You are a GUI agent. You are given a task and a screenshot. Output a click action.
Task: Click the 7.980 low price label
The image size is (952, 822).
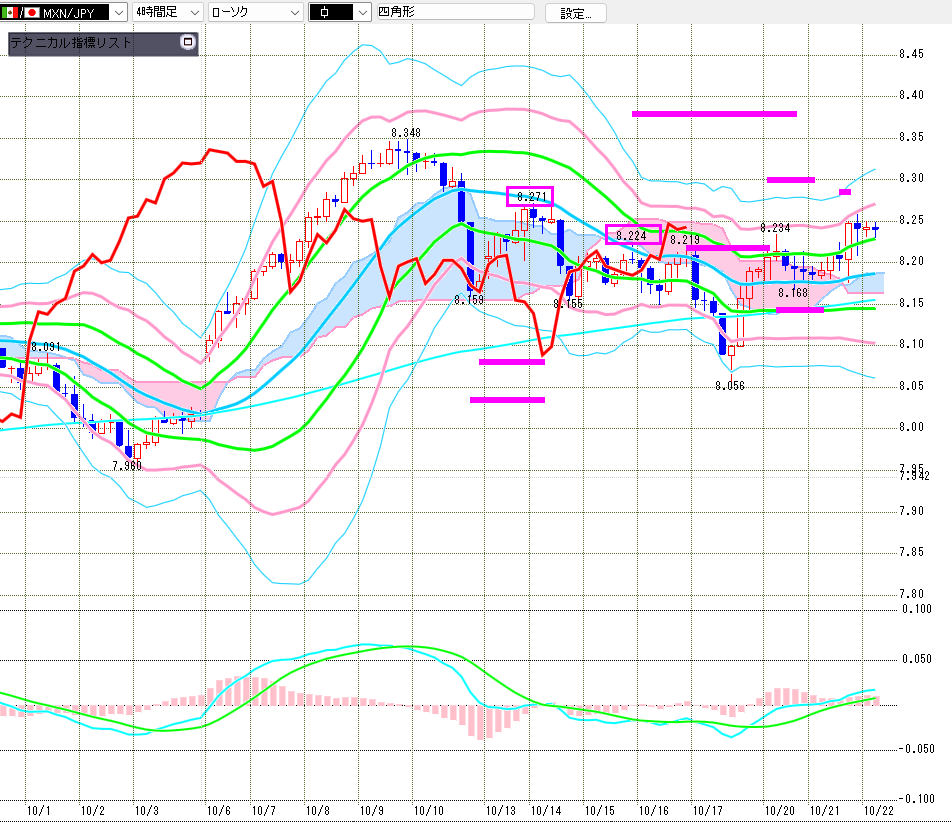(x=127, y=466)
